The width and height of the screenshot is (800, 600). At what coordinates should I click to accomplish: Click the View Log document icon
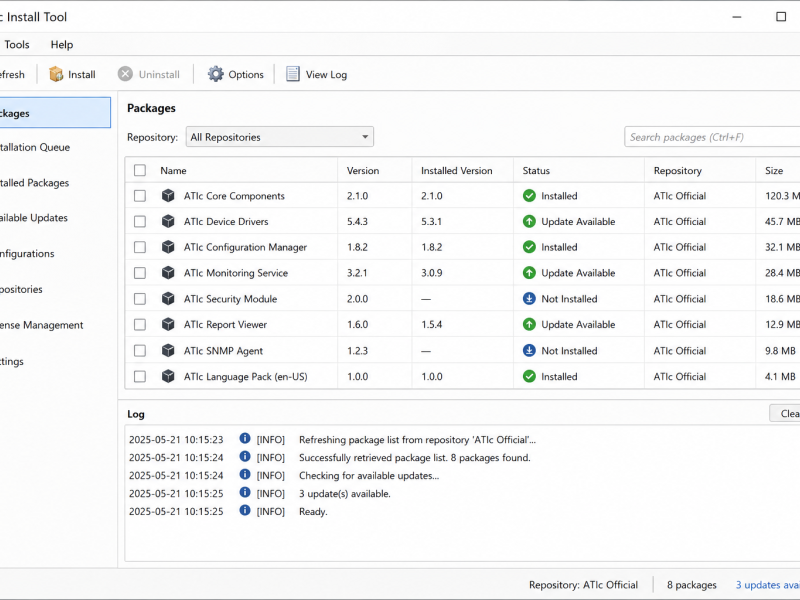click(x=293, y=74)
